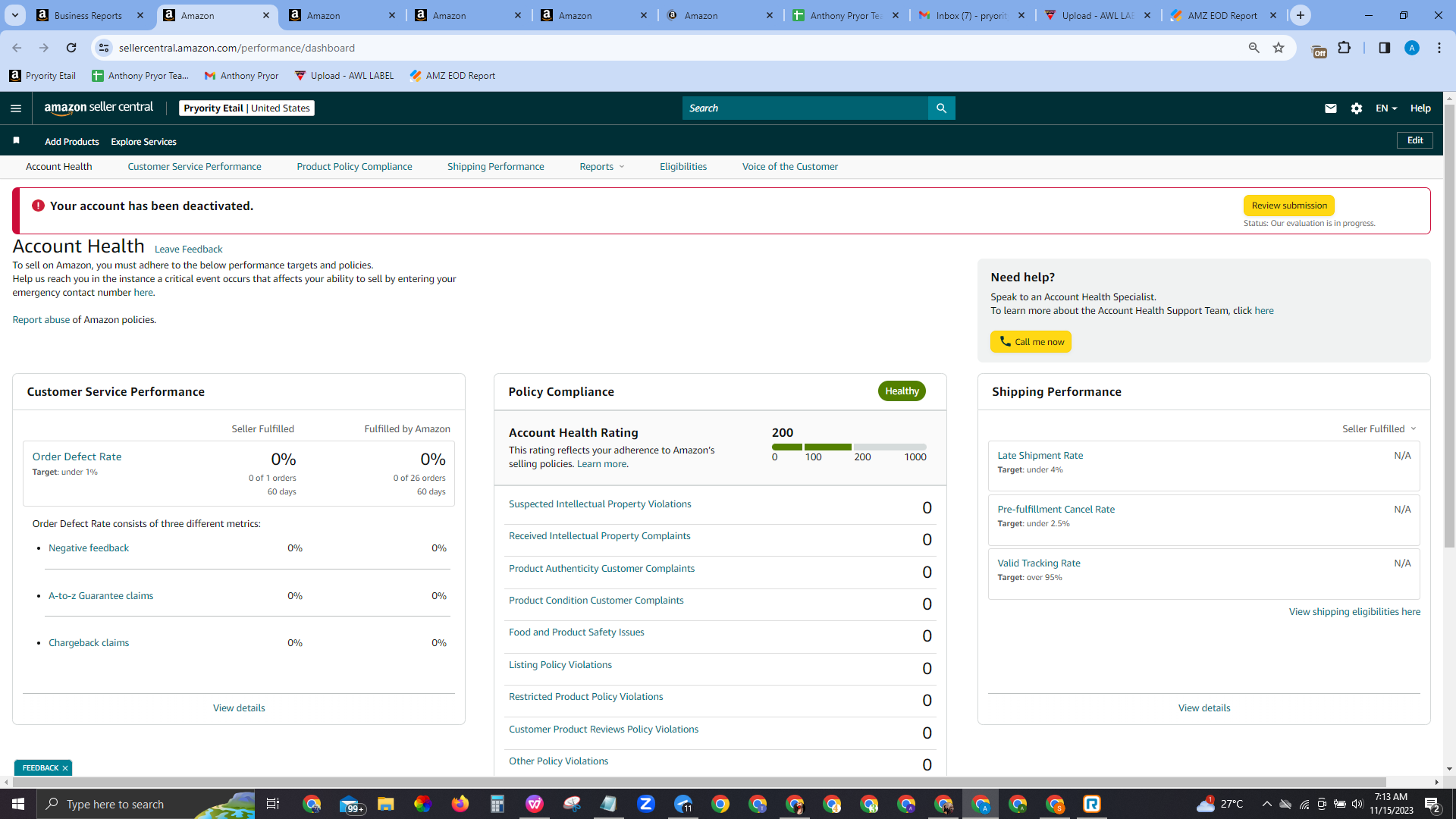Open the tab search dropdown arrow
This screenshot has width=1456, height=819.
point(15,15)
